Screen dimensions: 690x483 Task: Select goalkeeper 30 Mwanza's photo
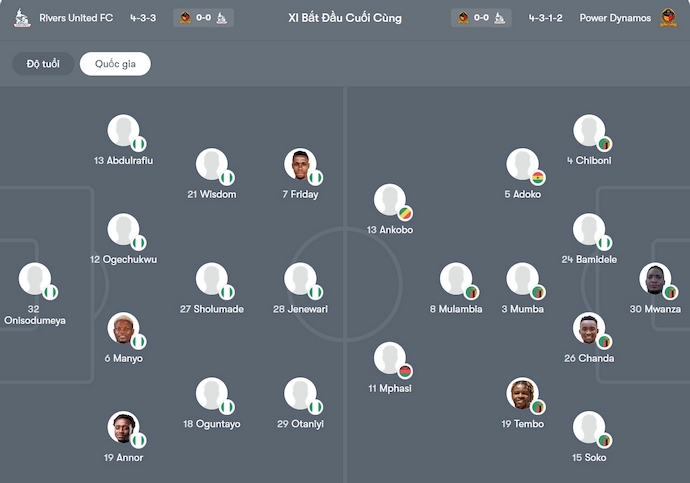(655, 280)
